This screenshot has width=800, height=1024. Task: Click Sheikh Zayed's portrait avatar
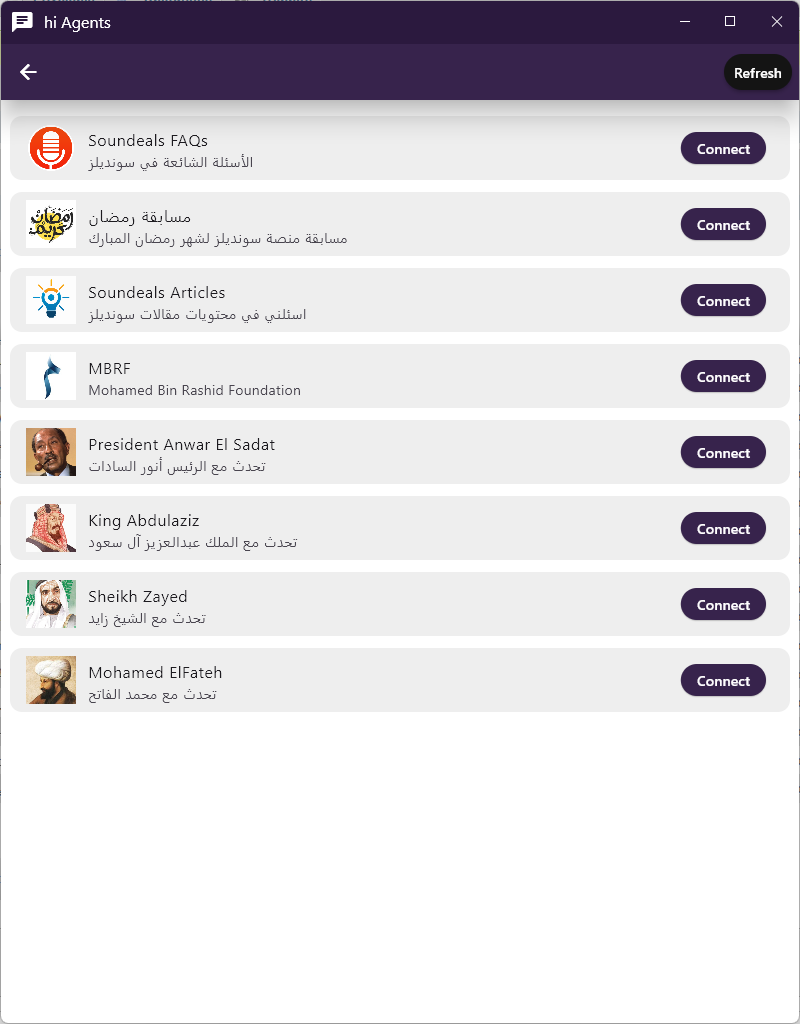click(x=51, y=604)
